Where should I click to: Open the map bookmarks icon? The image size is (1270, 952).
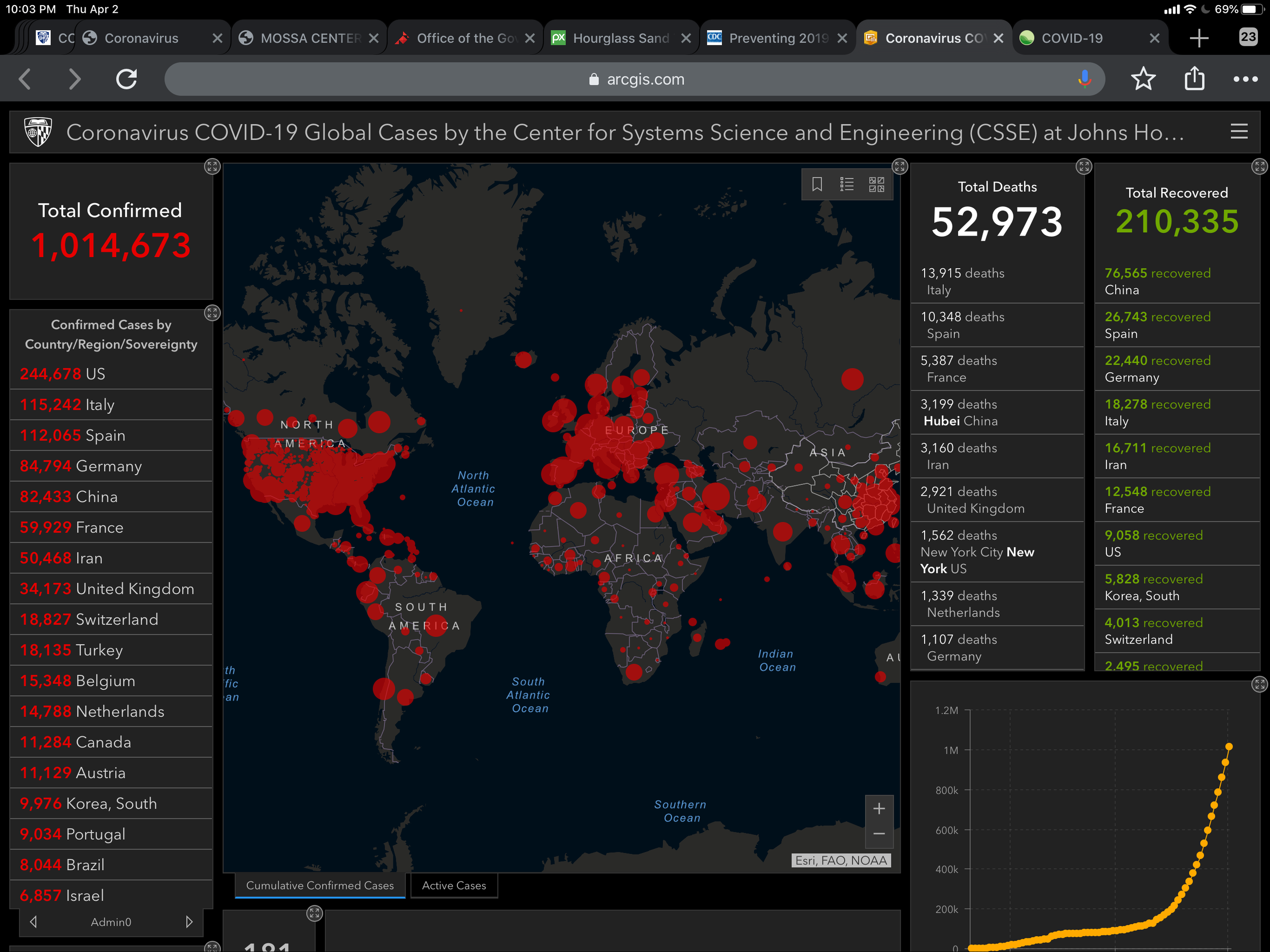[x=816, y=184]
